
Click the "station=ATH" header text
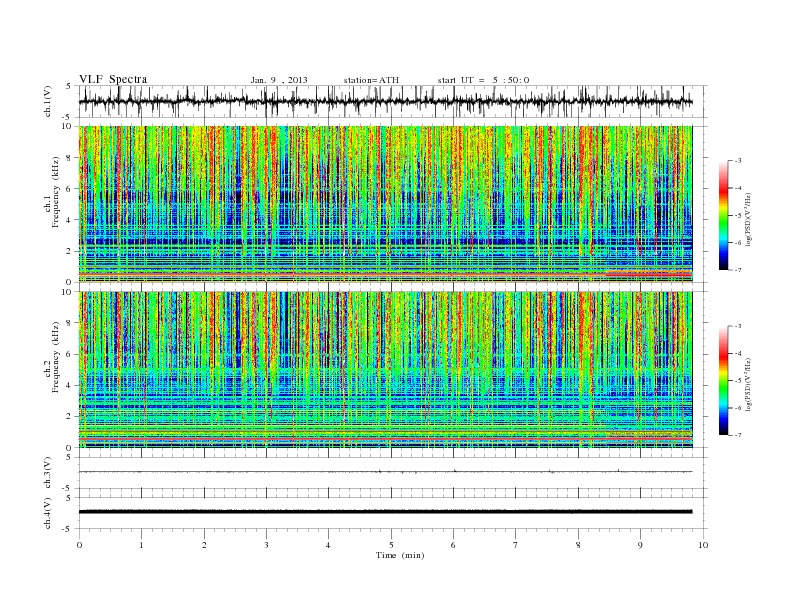[371, 80]
